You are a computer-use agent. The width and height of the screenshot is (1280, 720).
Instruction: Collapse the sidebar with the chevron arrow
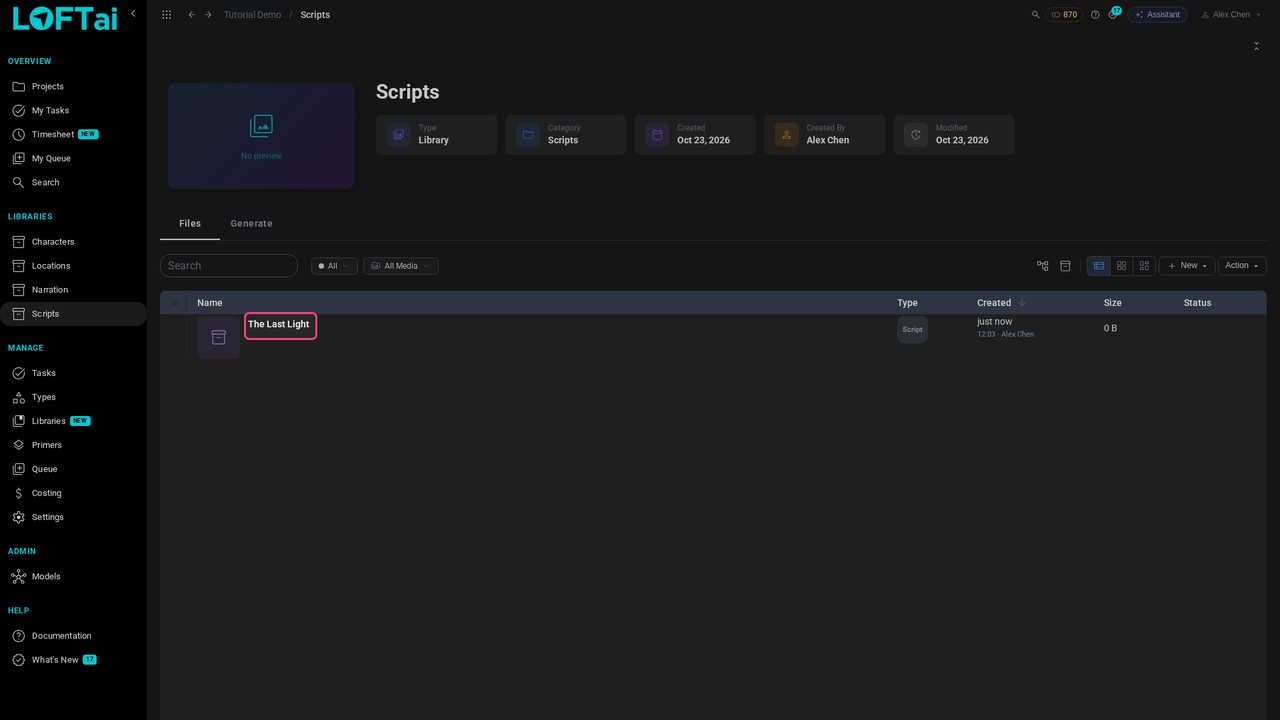pos(133,14)
